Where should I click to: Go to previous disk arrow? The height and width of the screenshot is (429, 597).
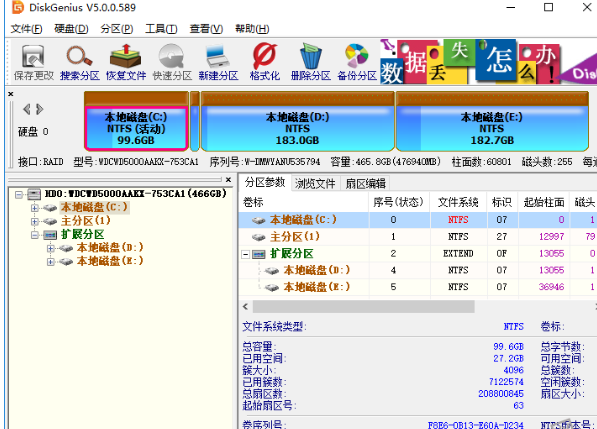pyautogui.click(x=27, y=109)
